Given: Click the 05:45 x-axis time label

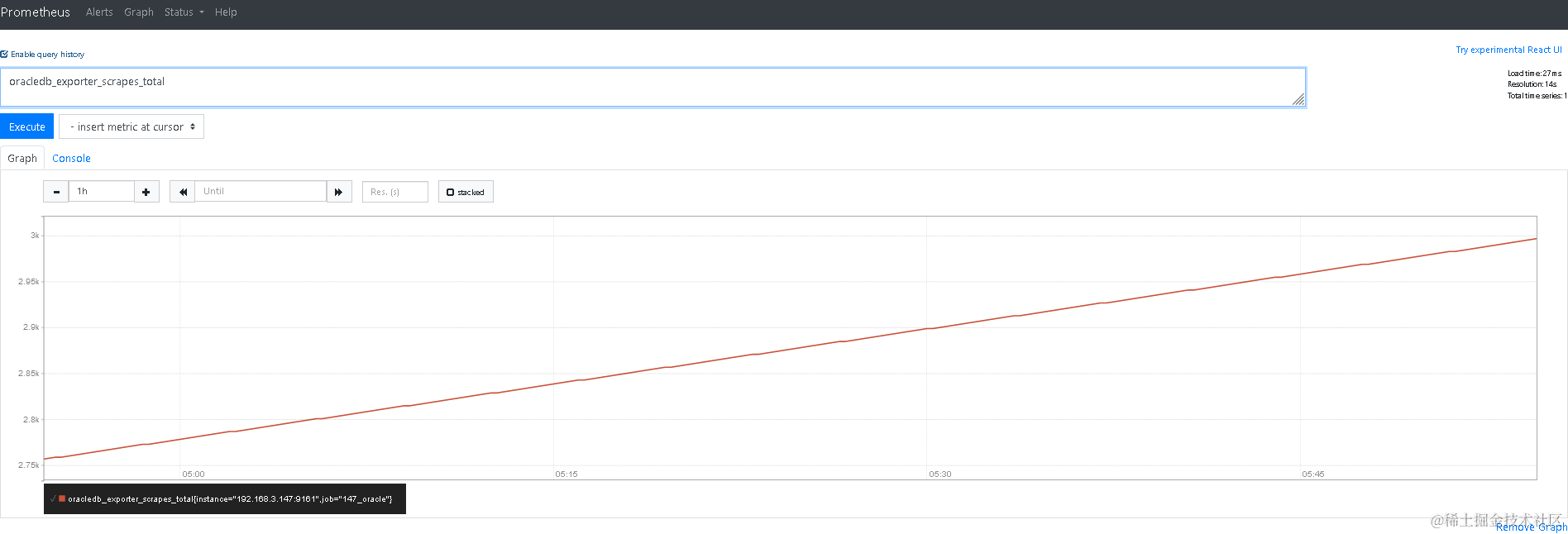Looking at the screenshot, I should [1313, 474].
